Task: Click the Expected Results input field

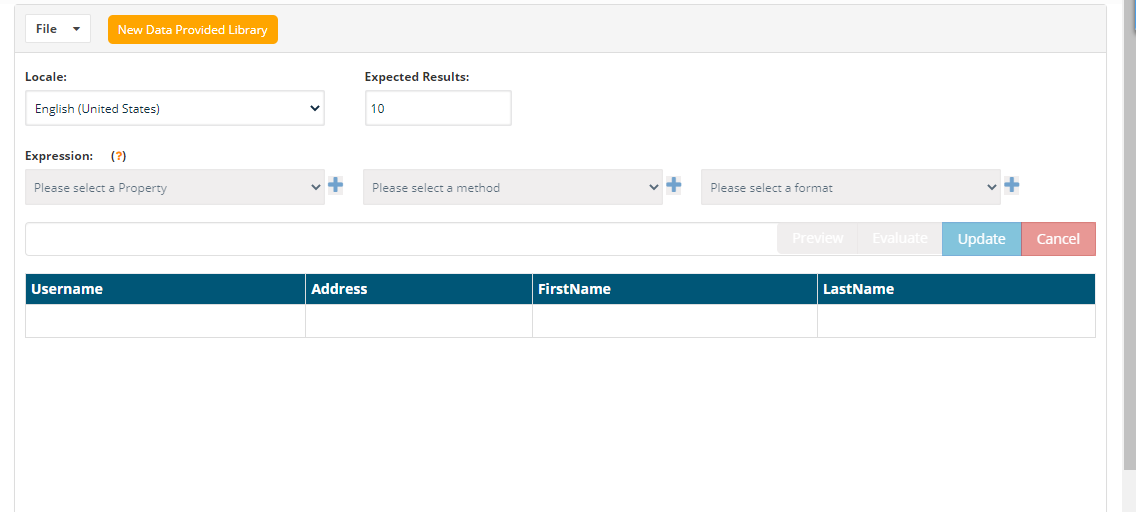Action: point(438,108)
